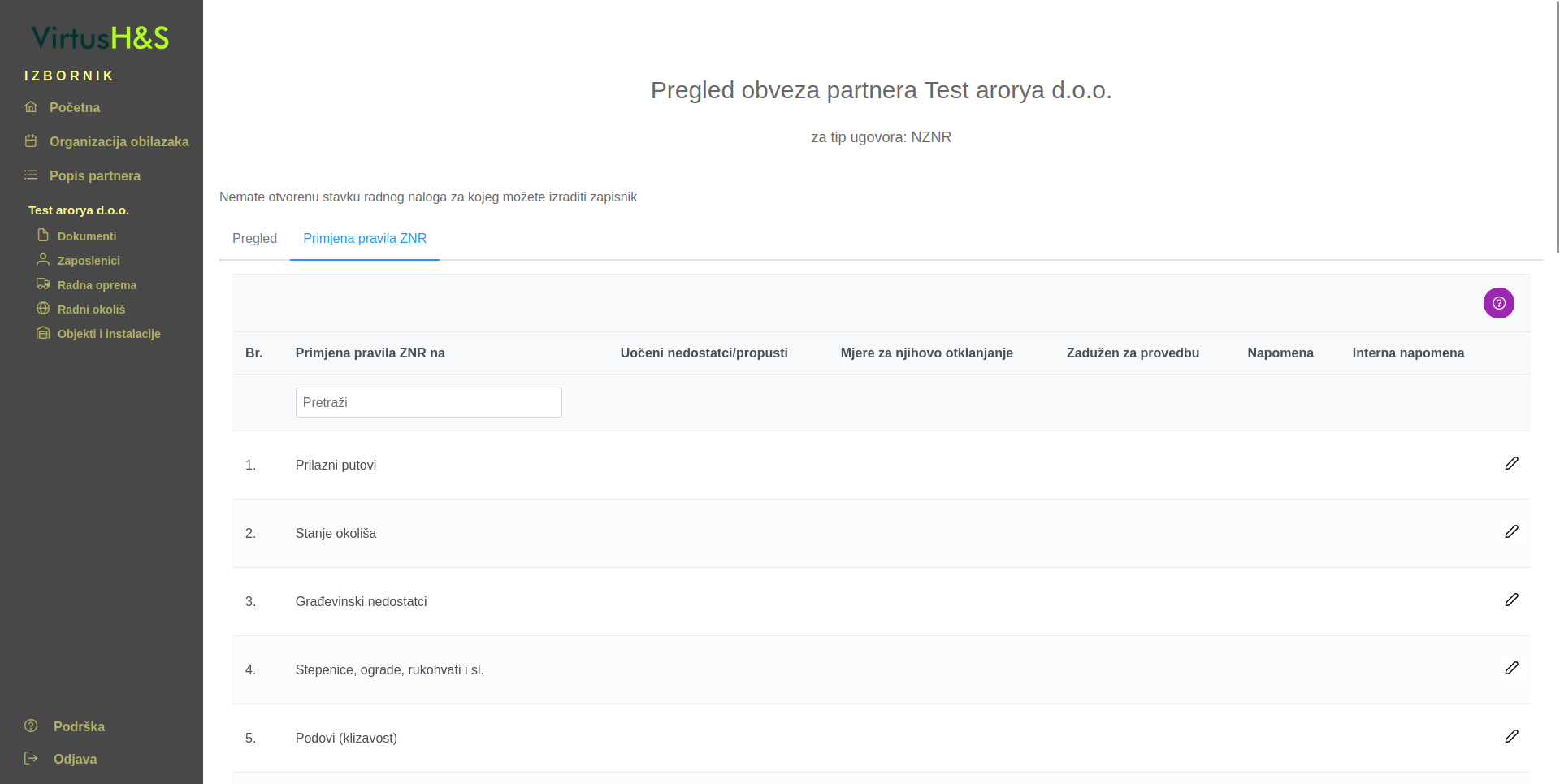Open Dokumenti under Test arorya d.o.o.

pos(86,236)
